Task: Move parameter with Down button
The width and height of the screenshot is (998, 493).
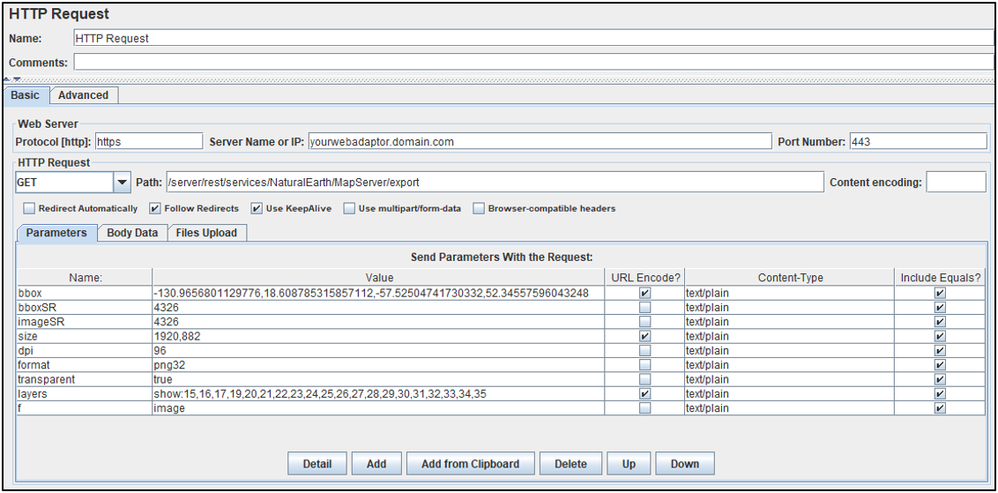Action: point(685,464)
